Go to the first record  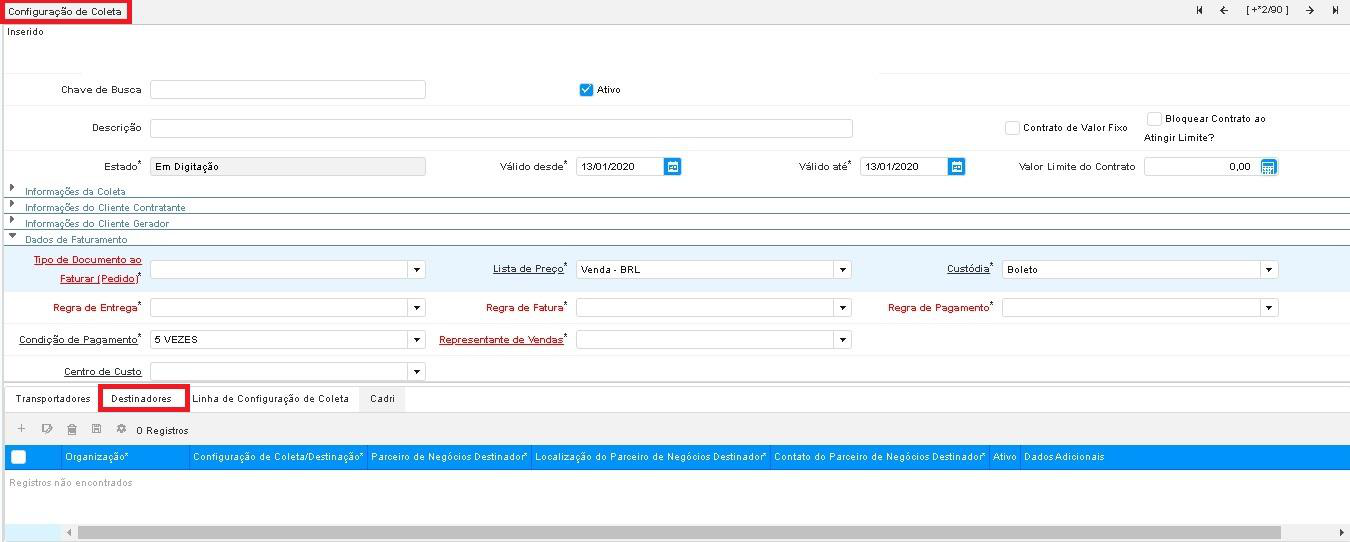(x=1199, y=10)
